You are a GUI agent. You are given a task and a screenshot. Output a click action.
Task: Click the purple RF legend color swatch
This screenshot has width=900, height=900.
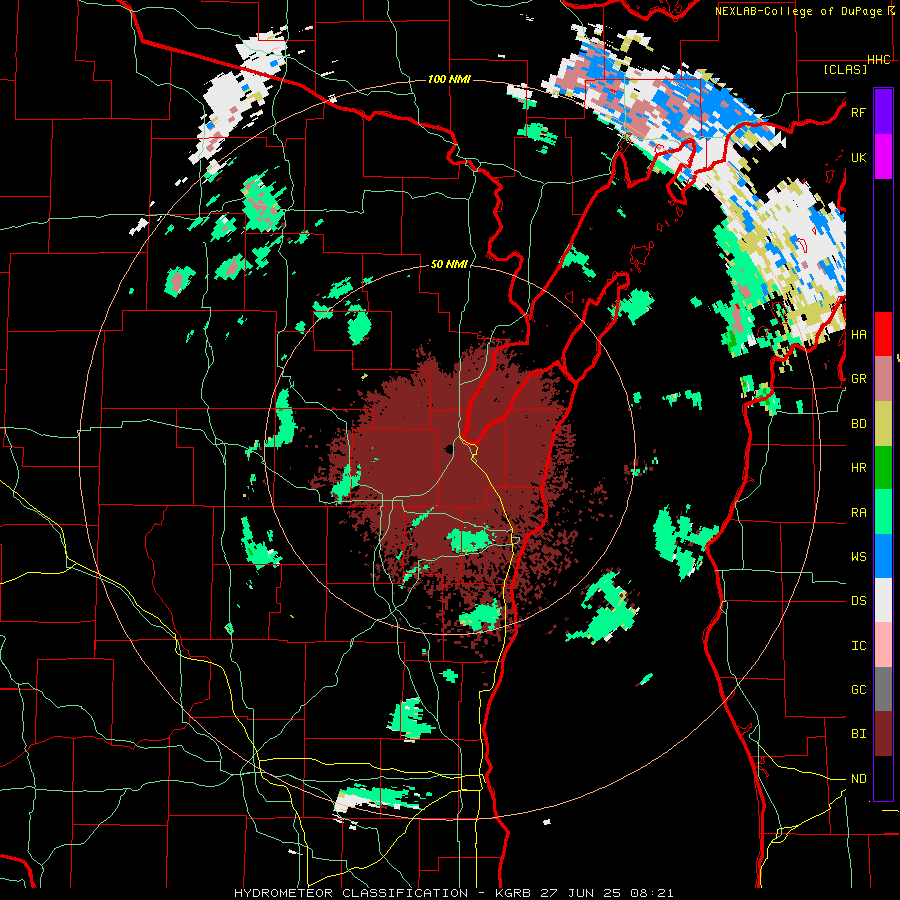coord(883,112)
